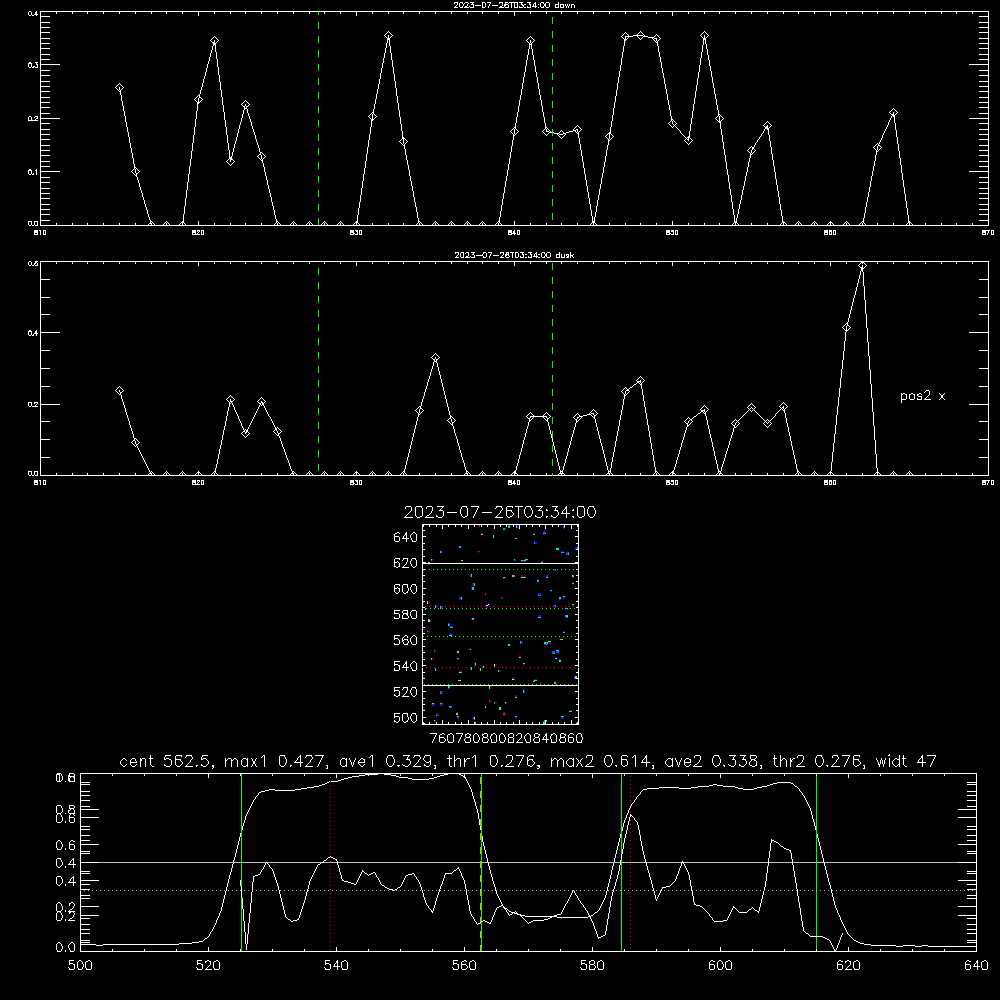Select the green vertical line near 615 in bottom plot
The height and width of the screenshot is (1000, 1000).
(816, 862)
